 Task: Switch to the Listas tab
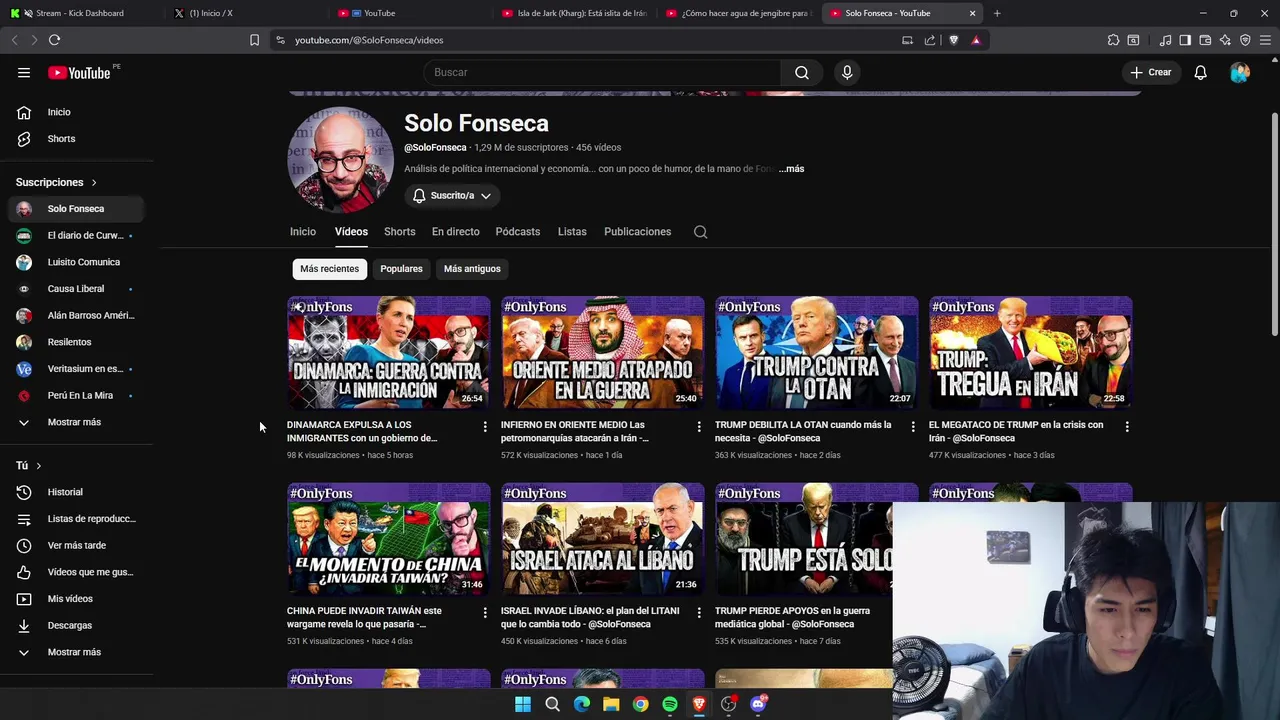572,232
